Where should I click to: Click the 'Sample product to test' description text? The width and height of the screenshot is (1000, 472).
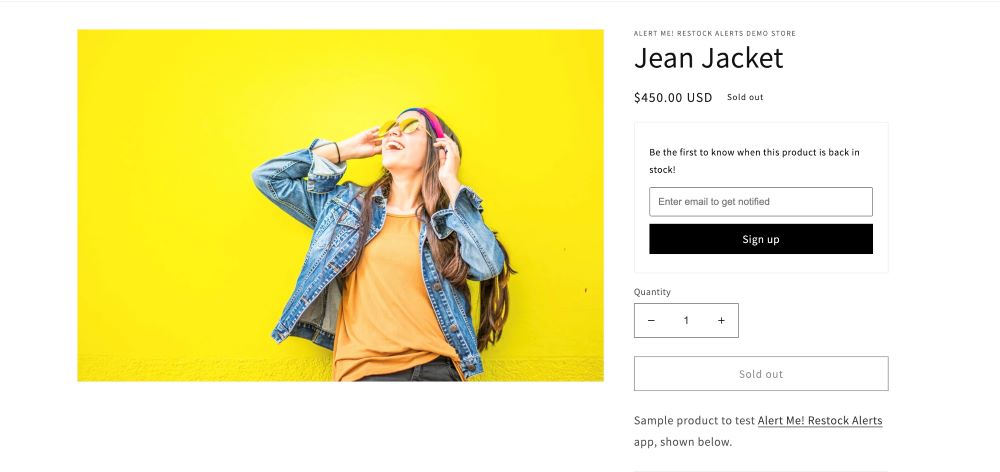pos(694,421)
